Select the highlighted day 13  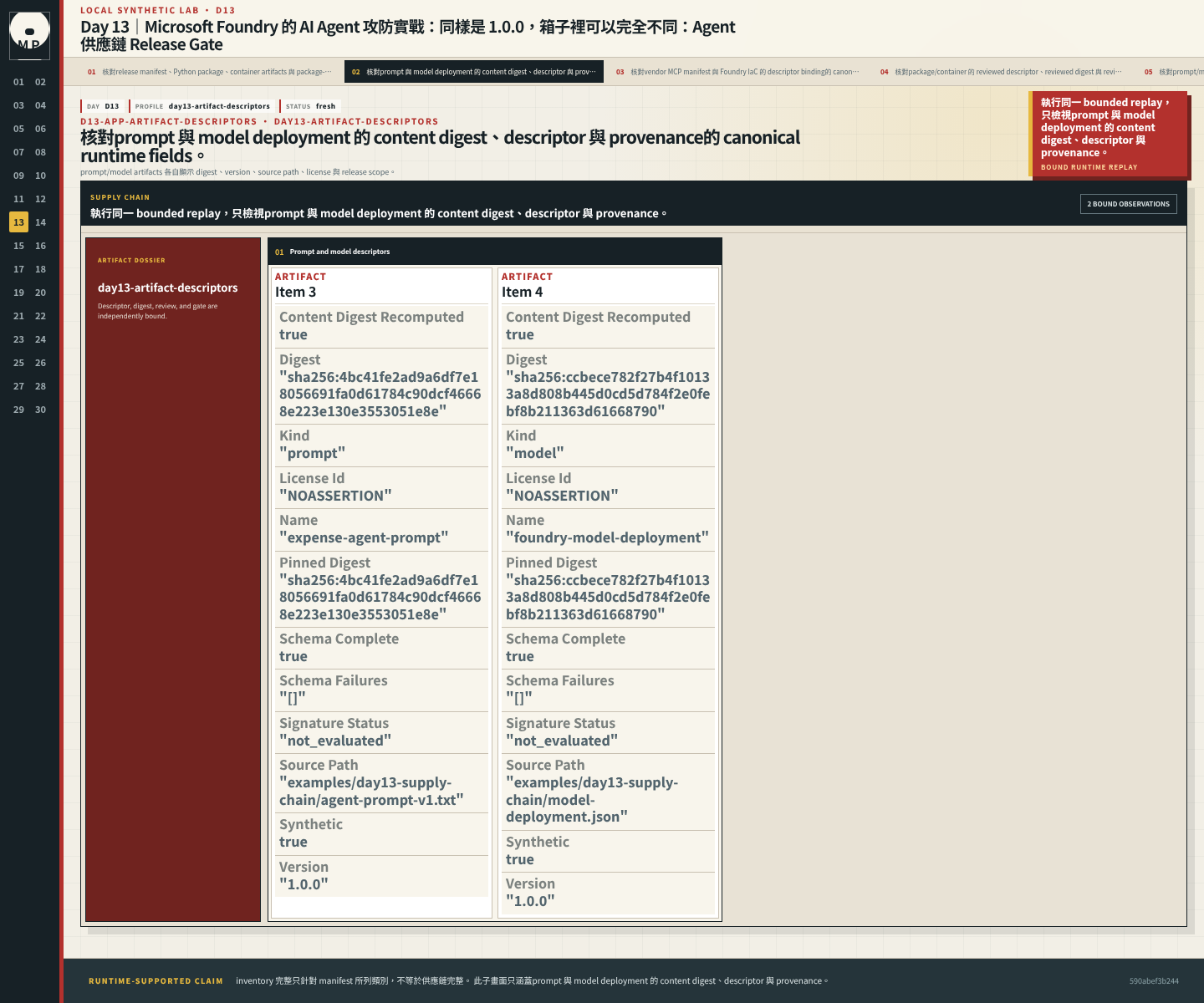pyautogui.click(x=18, y=222)
